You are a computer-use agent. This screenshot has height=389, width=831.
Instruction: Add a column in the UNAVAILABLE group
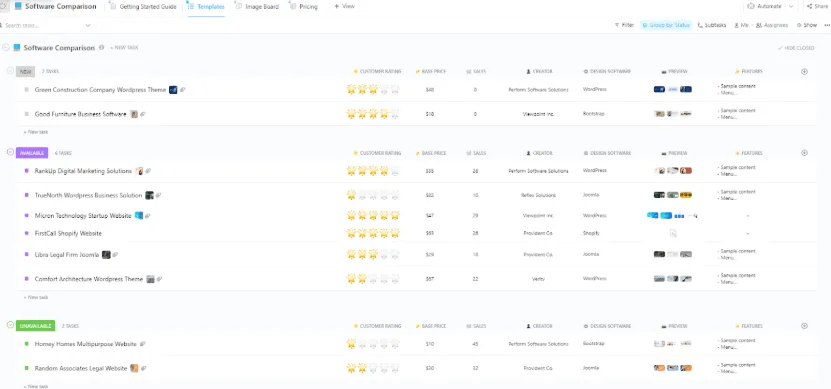(x=804, y=326)
